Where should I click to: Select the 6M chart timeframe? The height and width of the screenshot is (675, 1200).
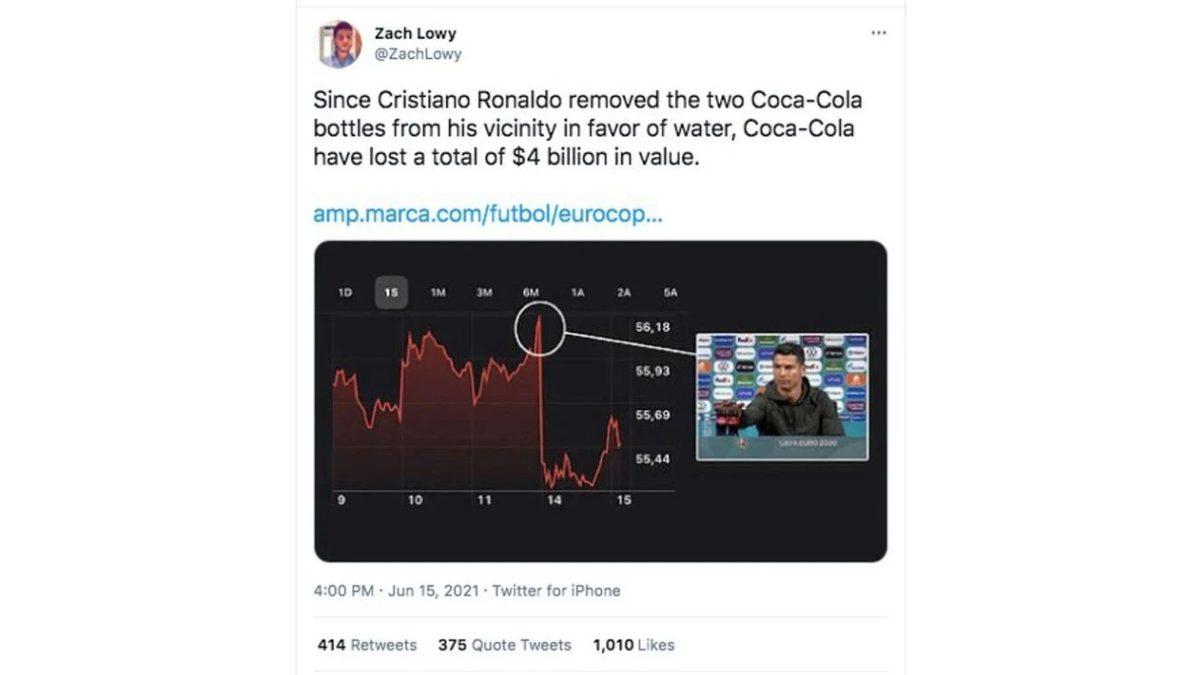pyautogui.click(x=530, y=292)
